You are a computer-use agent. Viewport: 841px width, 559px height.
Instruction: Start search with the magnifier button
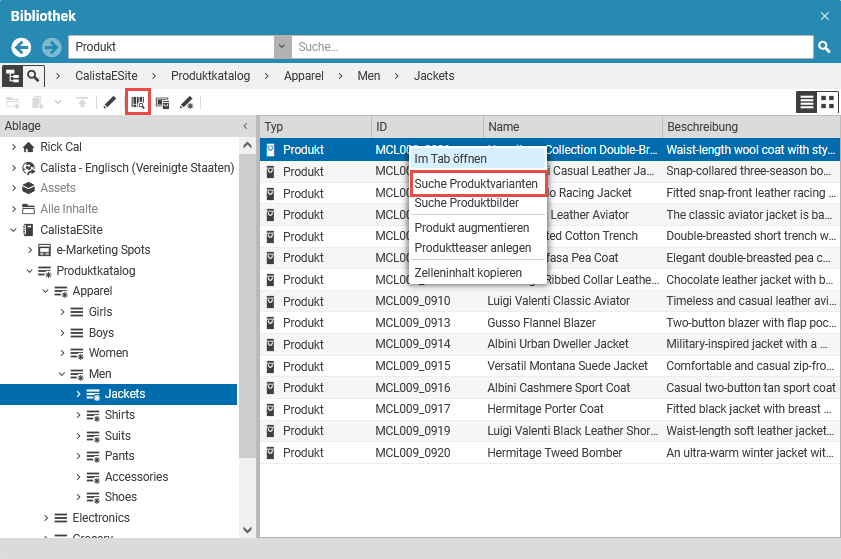pos(824,47)
